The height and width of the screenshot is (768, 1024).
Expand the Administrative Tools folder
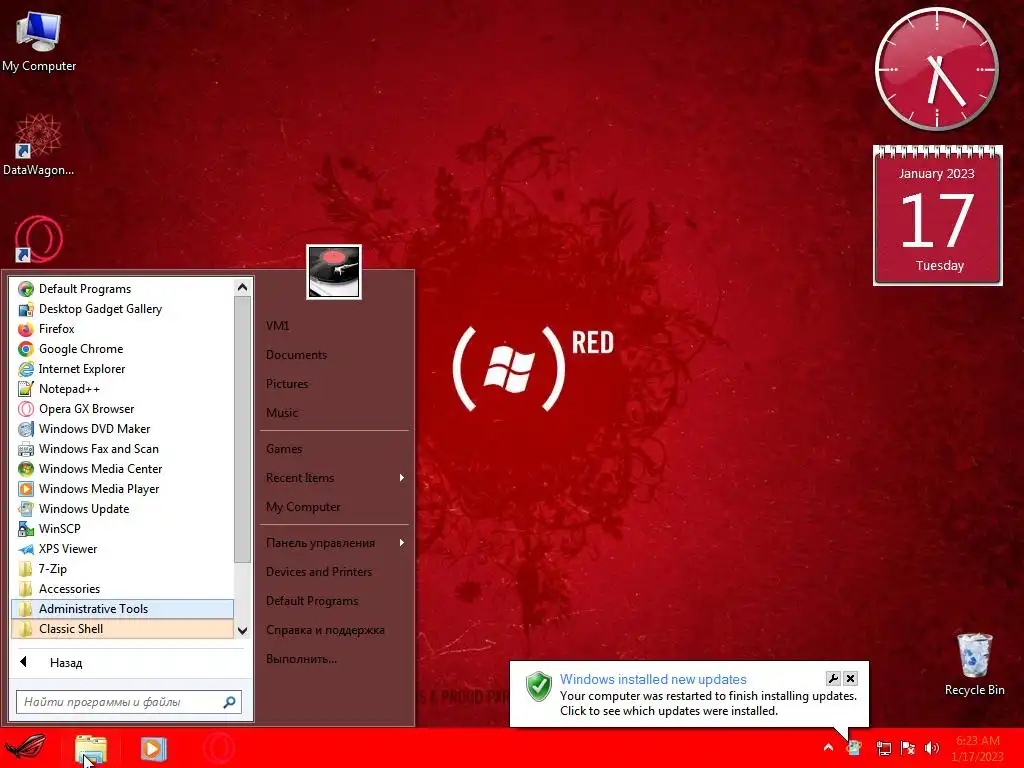pos(122,609)
